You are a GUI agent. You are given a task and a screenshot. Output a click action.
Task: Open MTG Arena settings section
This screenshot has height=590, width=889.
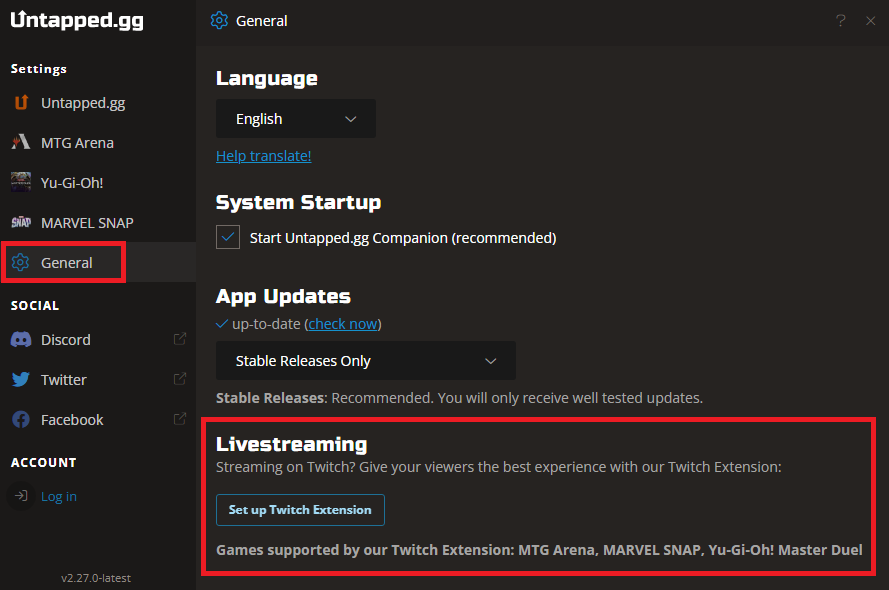click(98, 142)
